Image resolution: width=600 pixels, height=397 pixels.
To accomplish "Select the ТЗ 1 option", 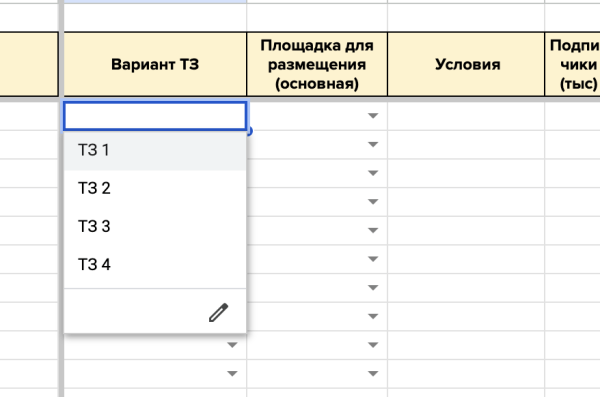I will coord(155,150).
